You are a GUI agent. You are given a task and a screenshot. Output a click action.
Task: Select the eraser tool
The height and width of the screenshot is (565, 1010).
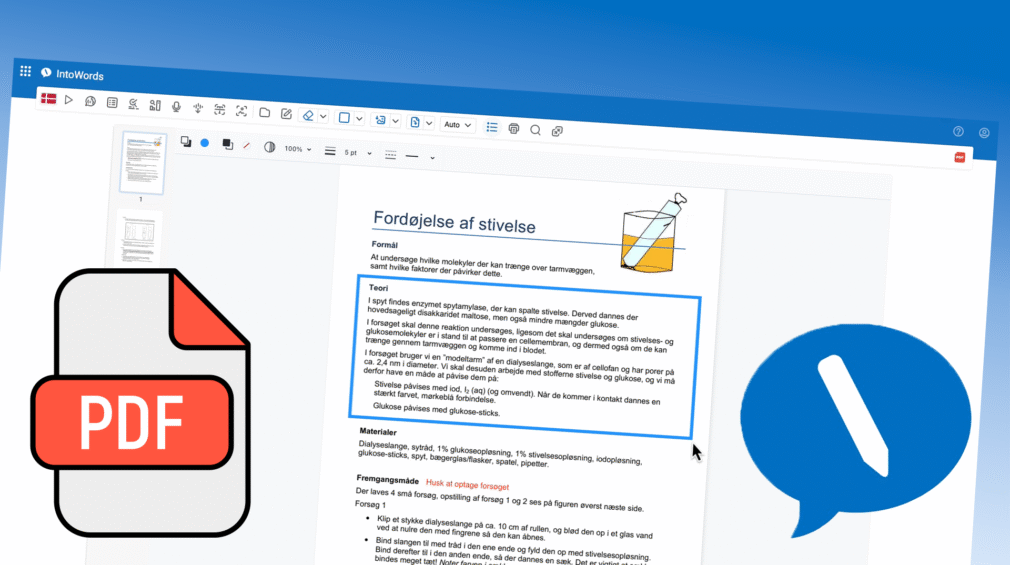(308, 115)
